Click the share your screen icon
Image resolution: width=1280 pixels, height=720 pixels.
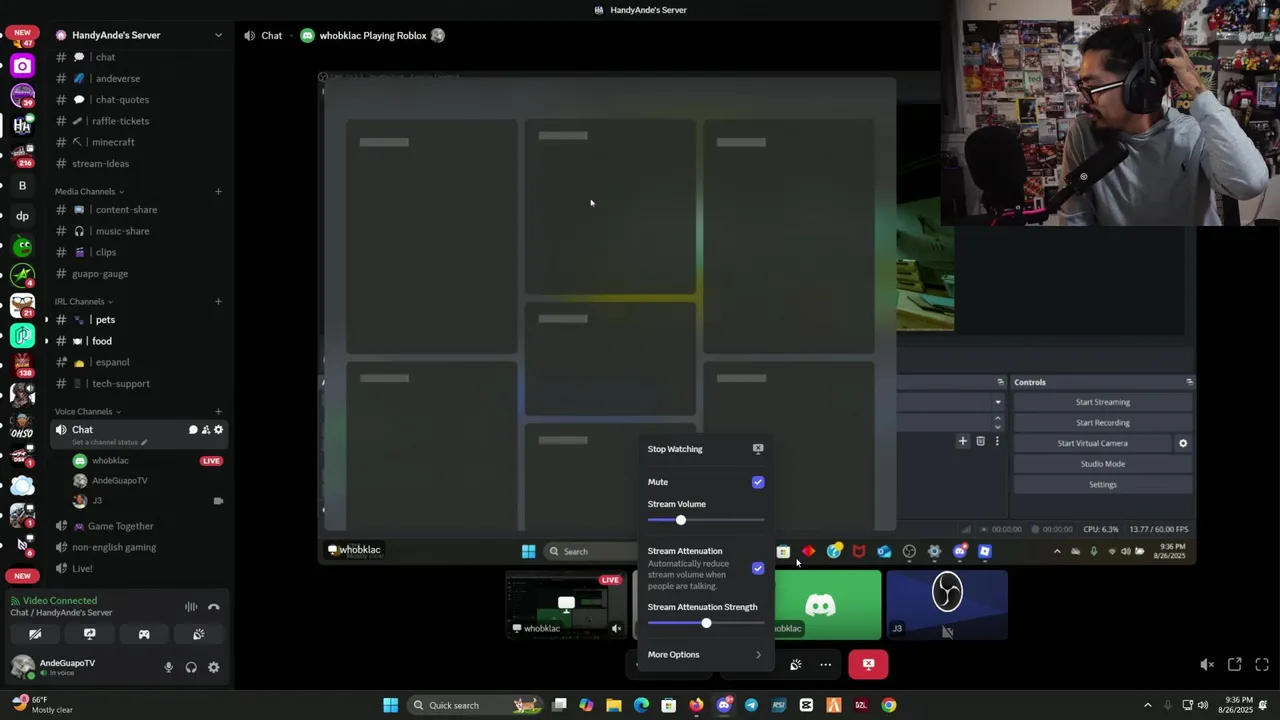click(x=89, y=634)
